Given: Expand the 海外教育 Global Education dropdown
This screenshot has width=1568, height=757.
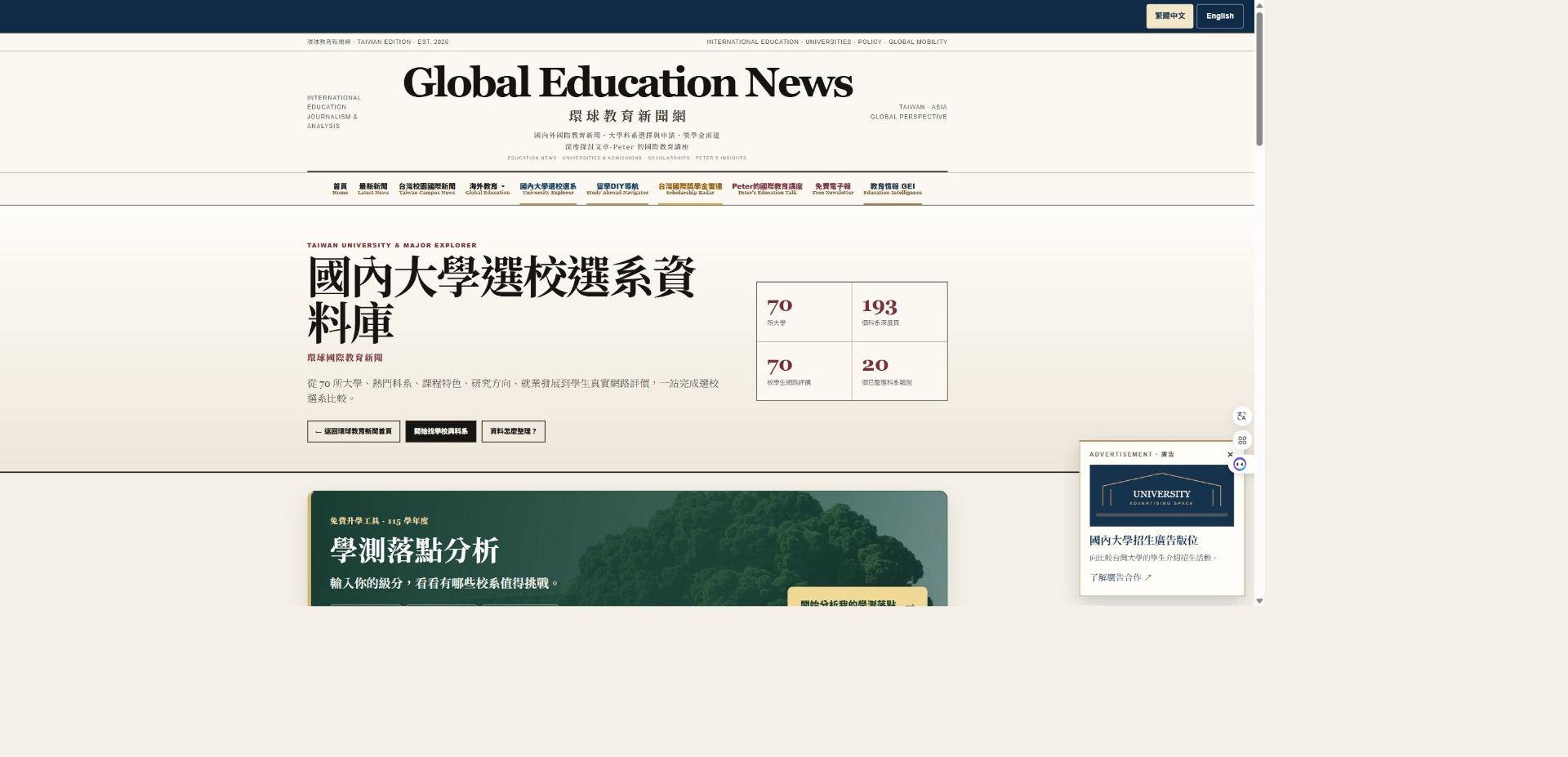Looking at the screenshot, I should 488,189.
